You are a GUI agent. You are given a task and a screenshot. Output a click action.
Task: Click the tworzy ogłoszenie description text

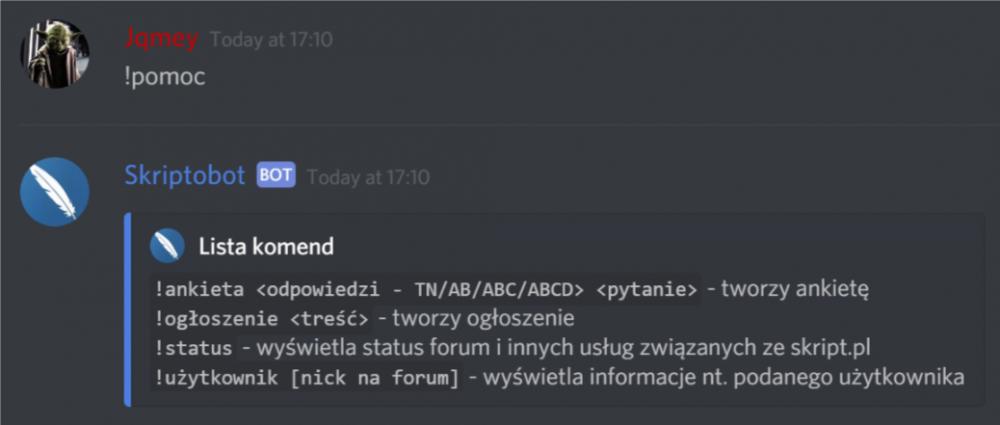point(483,318)
